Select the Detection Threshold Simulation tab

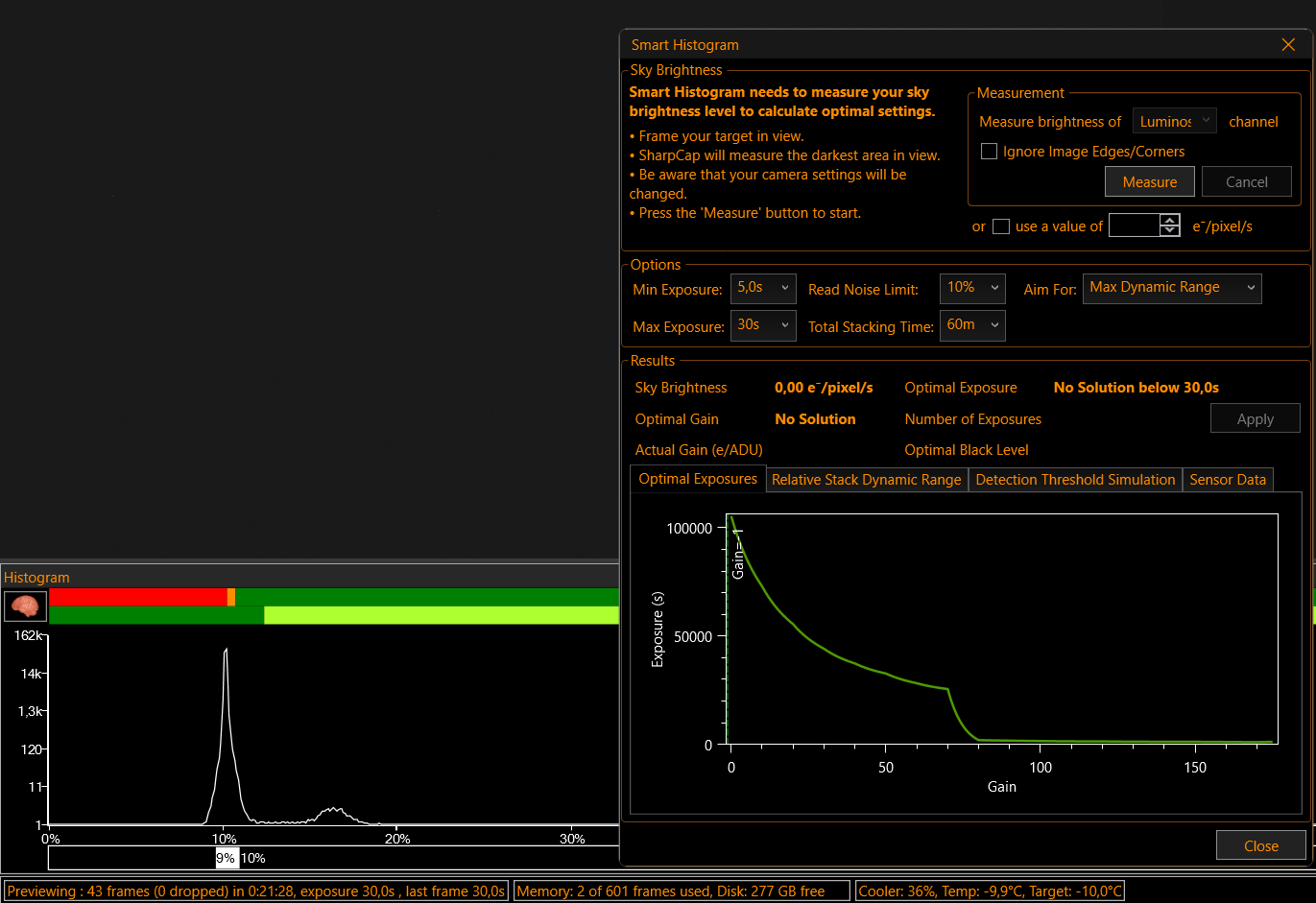coord(1075,480)
